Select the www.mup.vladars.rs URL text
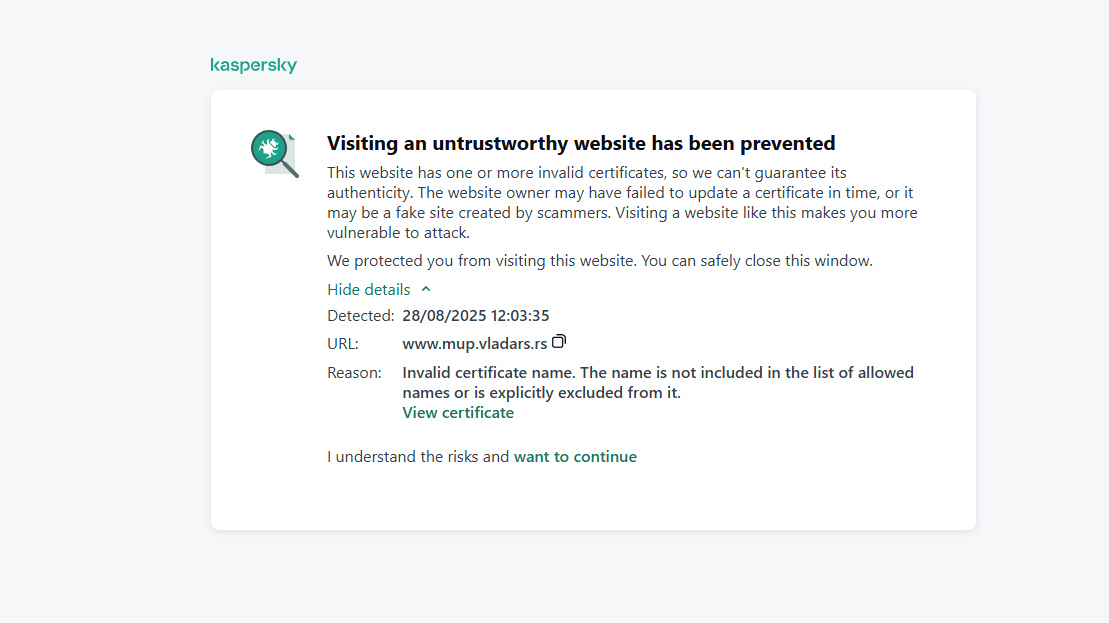 (x=474, y=344)
